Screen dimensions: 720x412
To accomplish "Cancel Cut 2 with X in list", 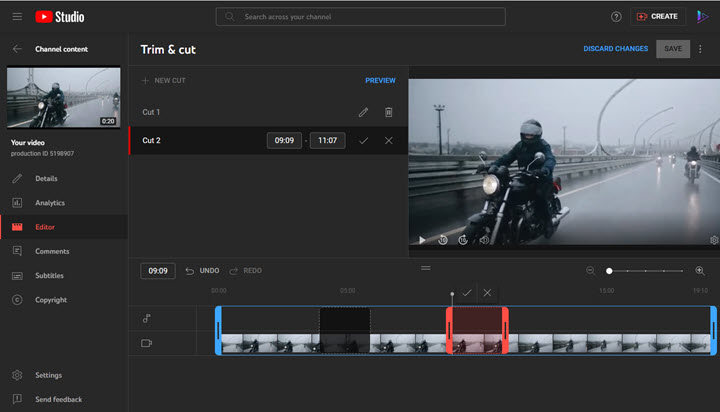I will [389, 141].
